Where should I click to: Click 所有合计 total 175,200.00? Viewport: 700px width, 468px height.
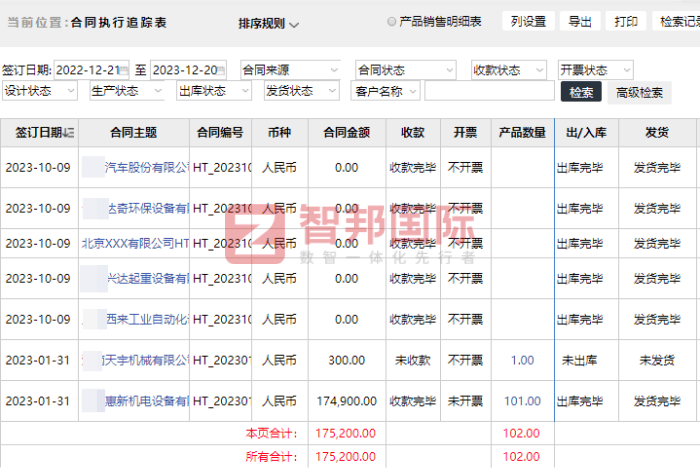(346, 456)
